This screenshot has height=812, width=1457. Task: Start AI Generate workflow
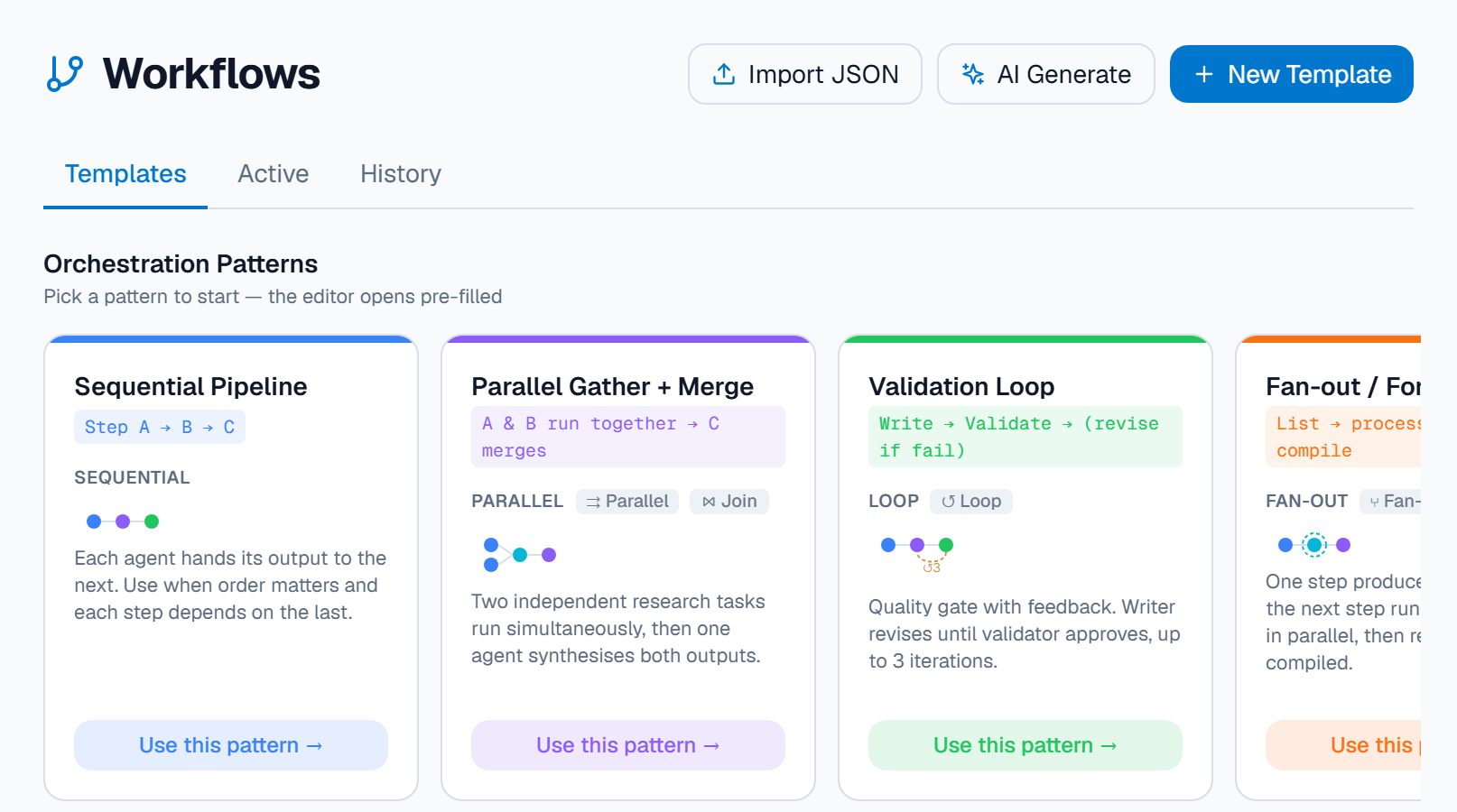[x=1046, y=74]
